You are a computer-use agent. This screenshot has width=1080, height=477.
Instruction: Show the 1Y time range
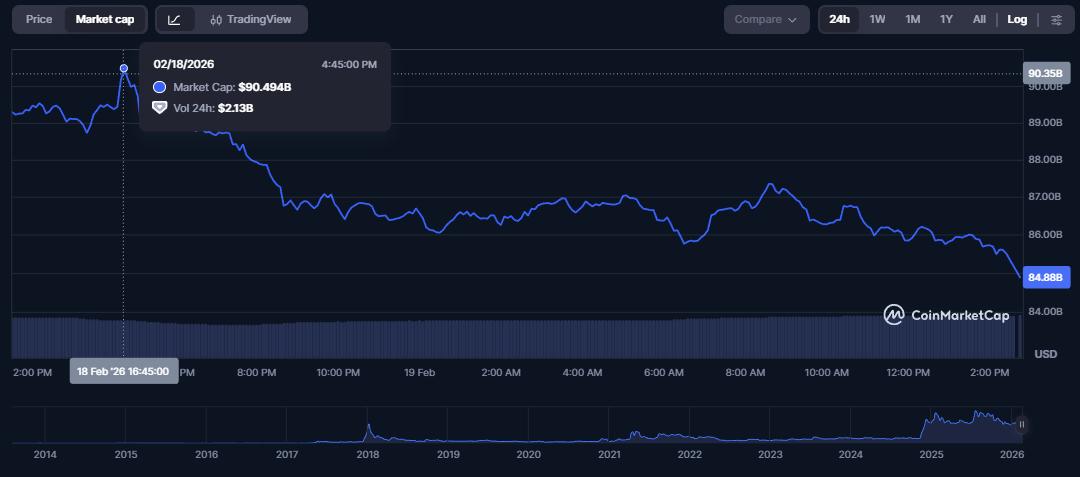pos(946,19)
